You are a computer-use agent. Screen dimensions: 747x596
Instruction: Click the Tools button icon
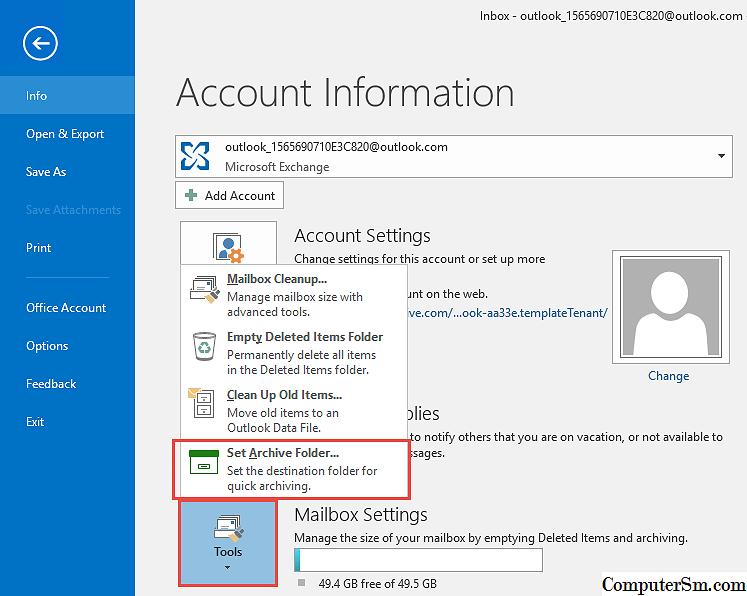pyautogui.click(x=229, y=528)
